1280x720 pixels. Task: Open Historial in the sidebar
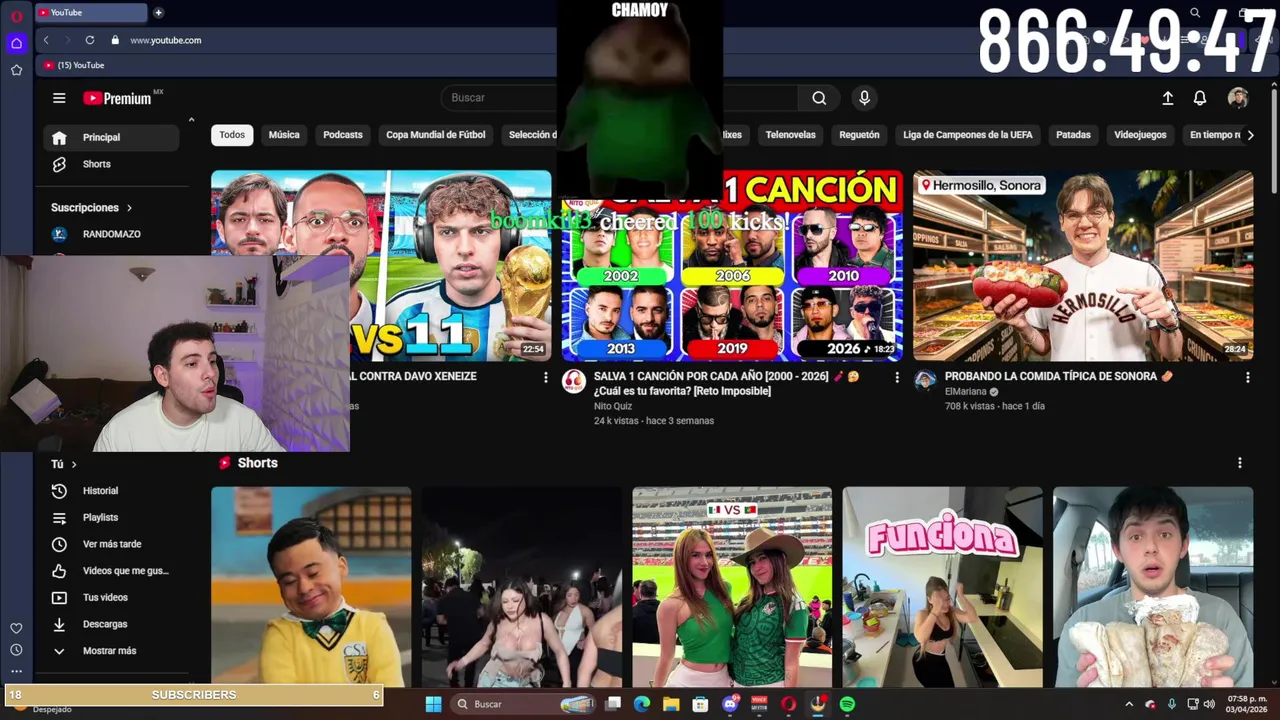[x=111, y=491]
